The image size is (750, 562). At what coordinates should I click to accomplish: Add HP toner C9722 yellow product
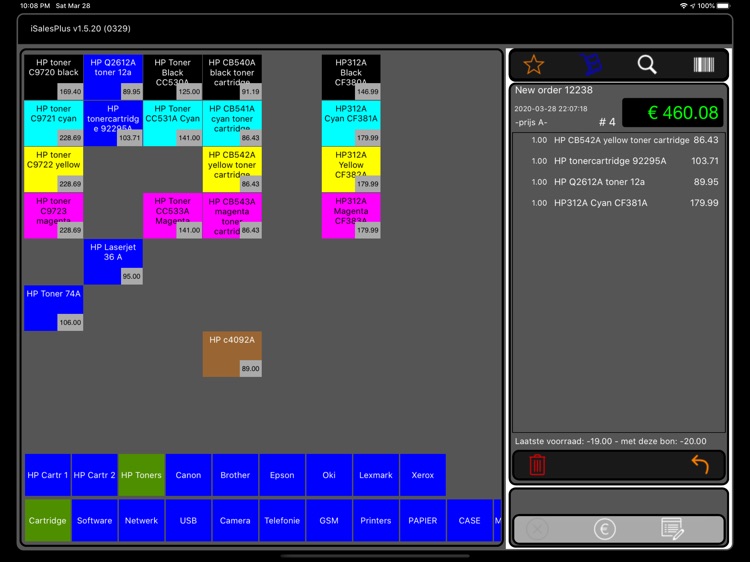click(x=53, y=169)
